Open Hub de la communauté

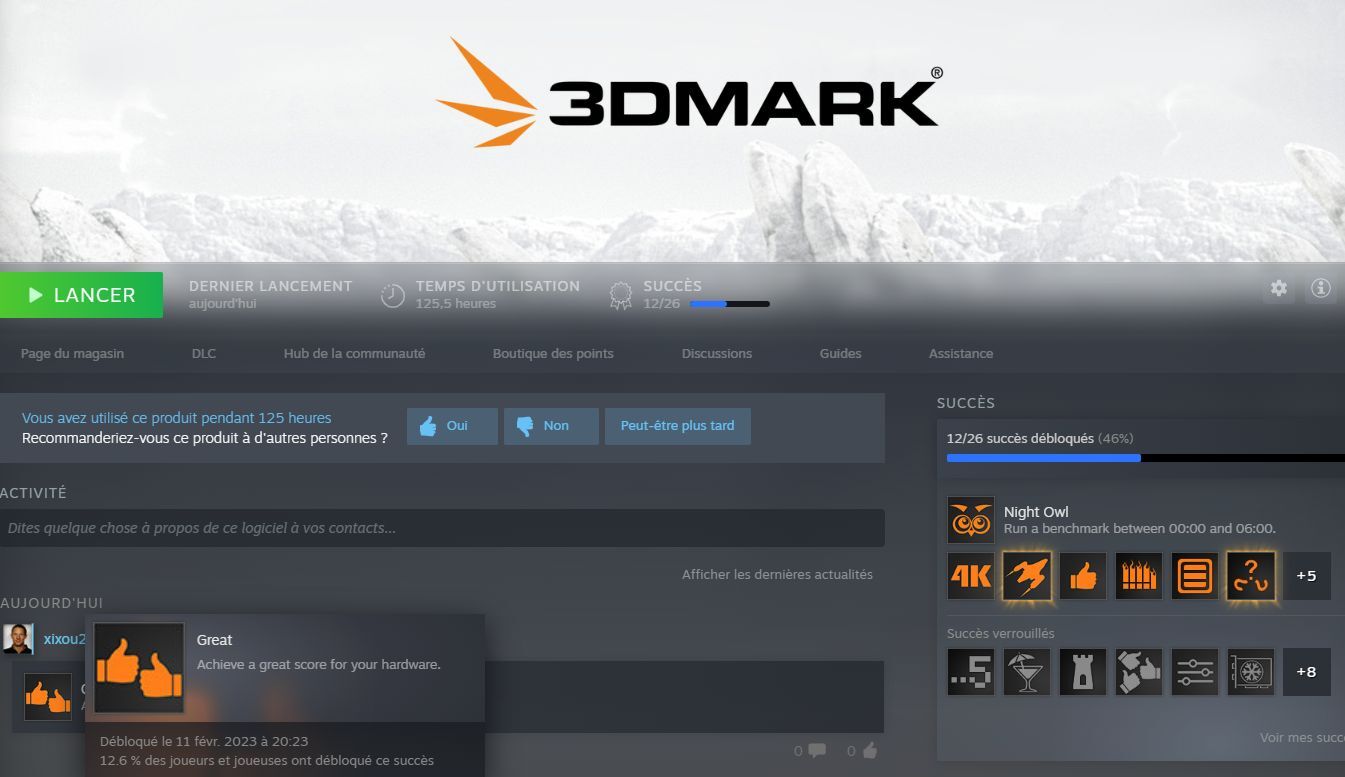coord(354,353)
